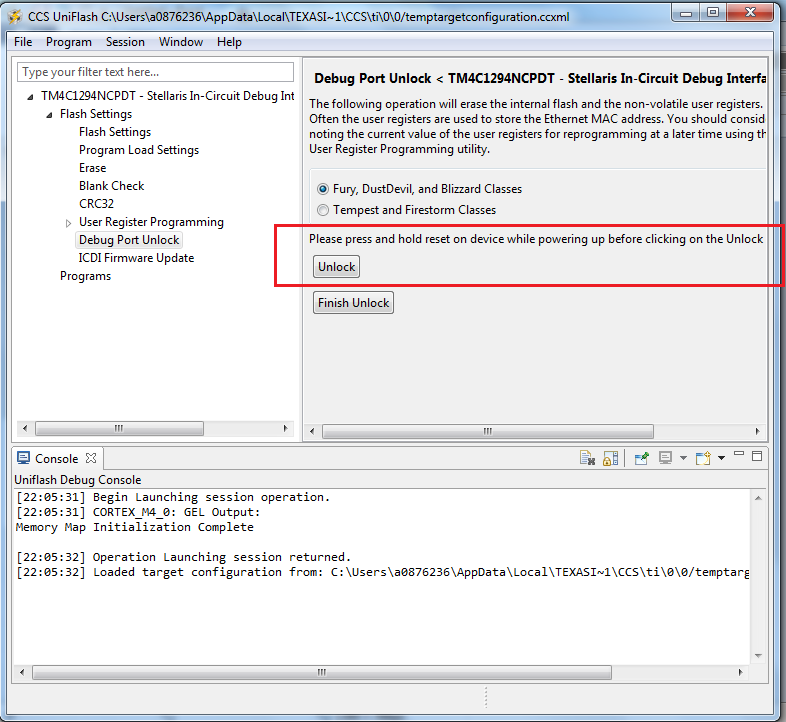The height and width of the screenshot is (722, 786).
Task: Click the console vertical scroll down arrow
Action: click(x=758, y=656)
